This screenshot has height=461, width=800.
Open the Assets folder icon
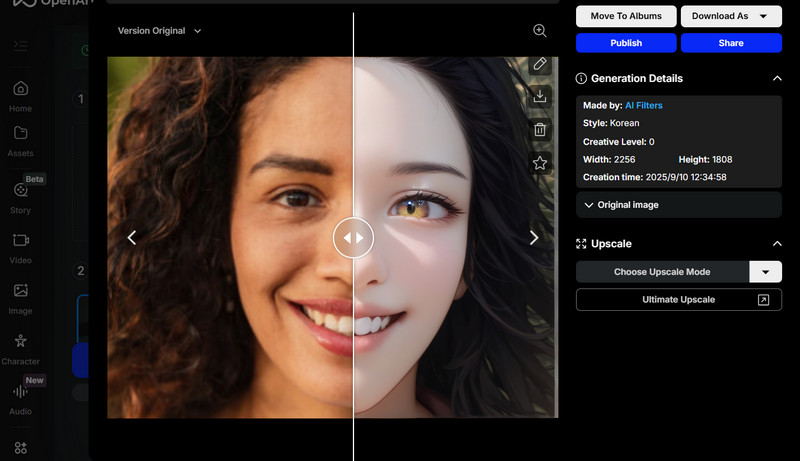click(x=20, y=133)
